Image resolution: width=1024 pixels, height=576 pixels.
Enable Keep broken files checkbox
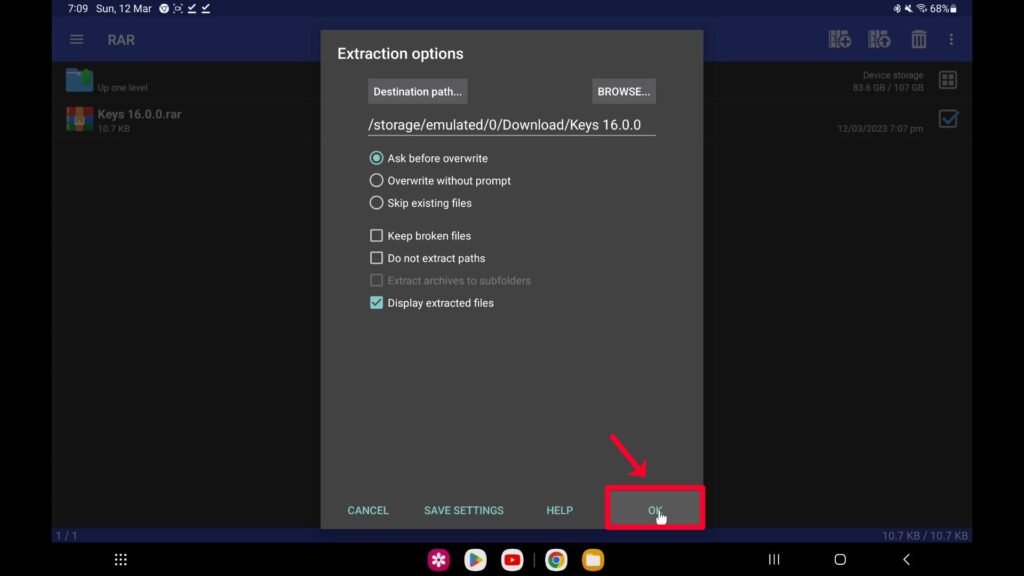click(377, 236)
